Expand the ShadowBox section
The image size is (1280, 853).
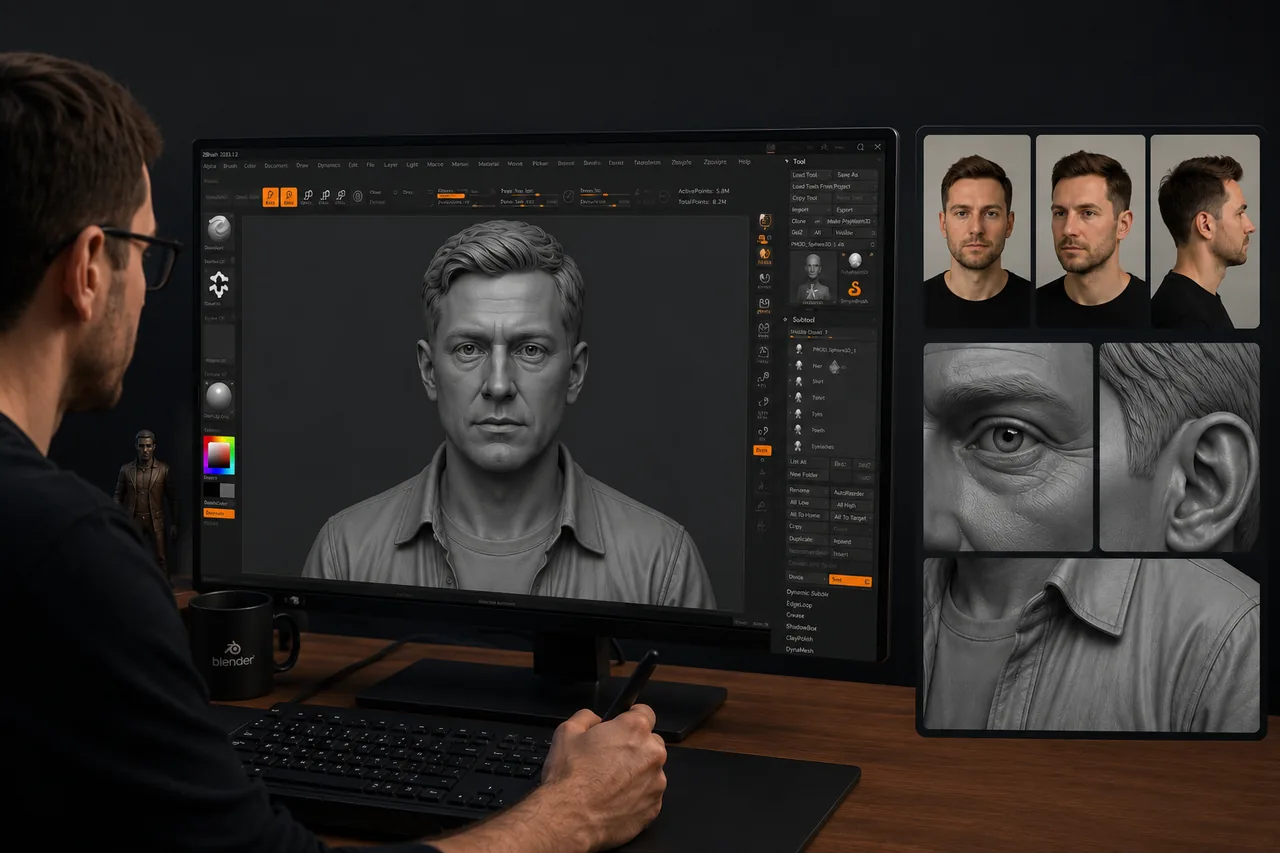pos(801,627)
